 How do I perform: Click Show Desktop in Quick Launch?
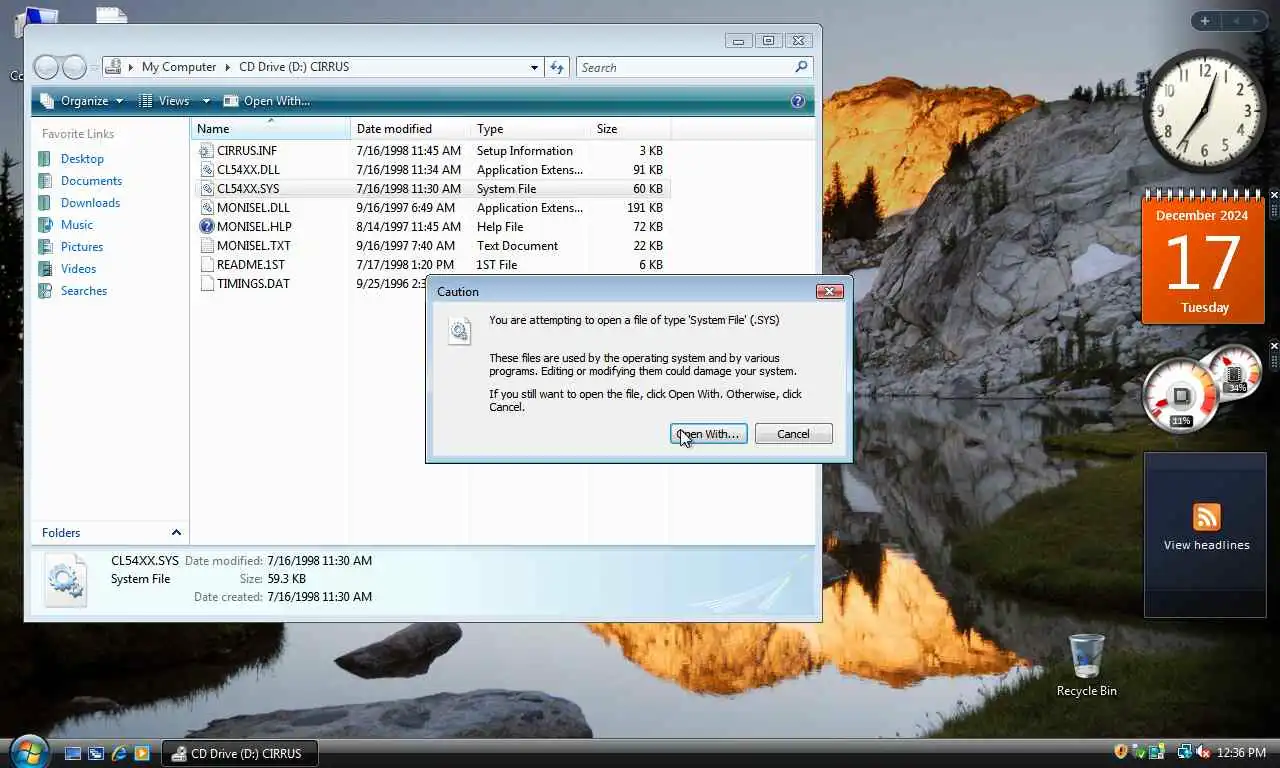coord(73,753)
